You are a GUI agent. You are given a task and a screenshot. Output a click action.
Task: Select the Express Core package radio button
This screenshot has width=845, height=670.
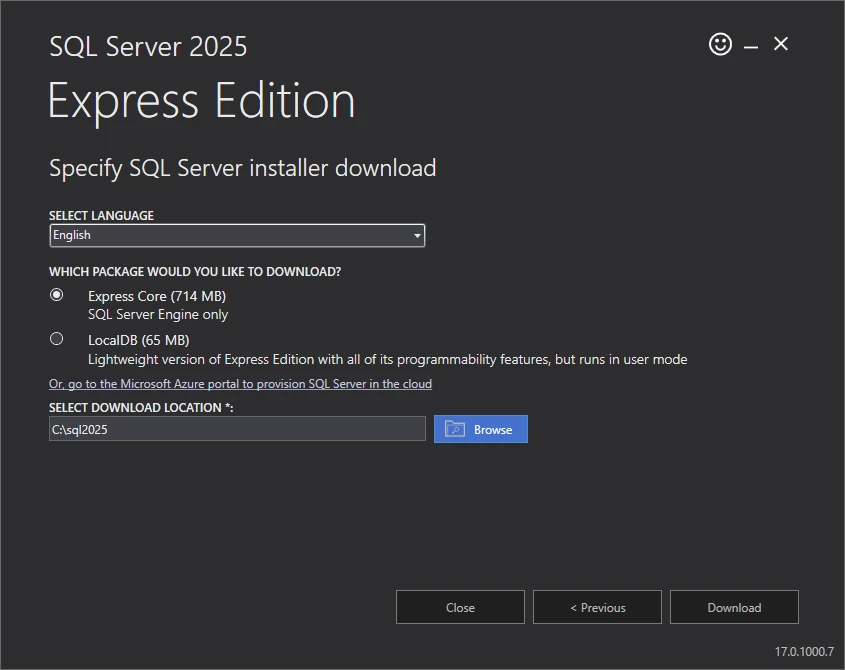click(57, 295)
